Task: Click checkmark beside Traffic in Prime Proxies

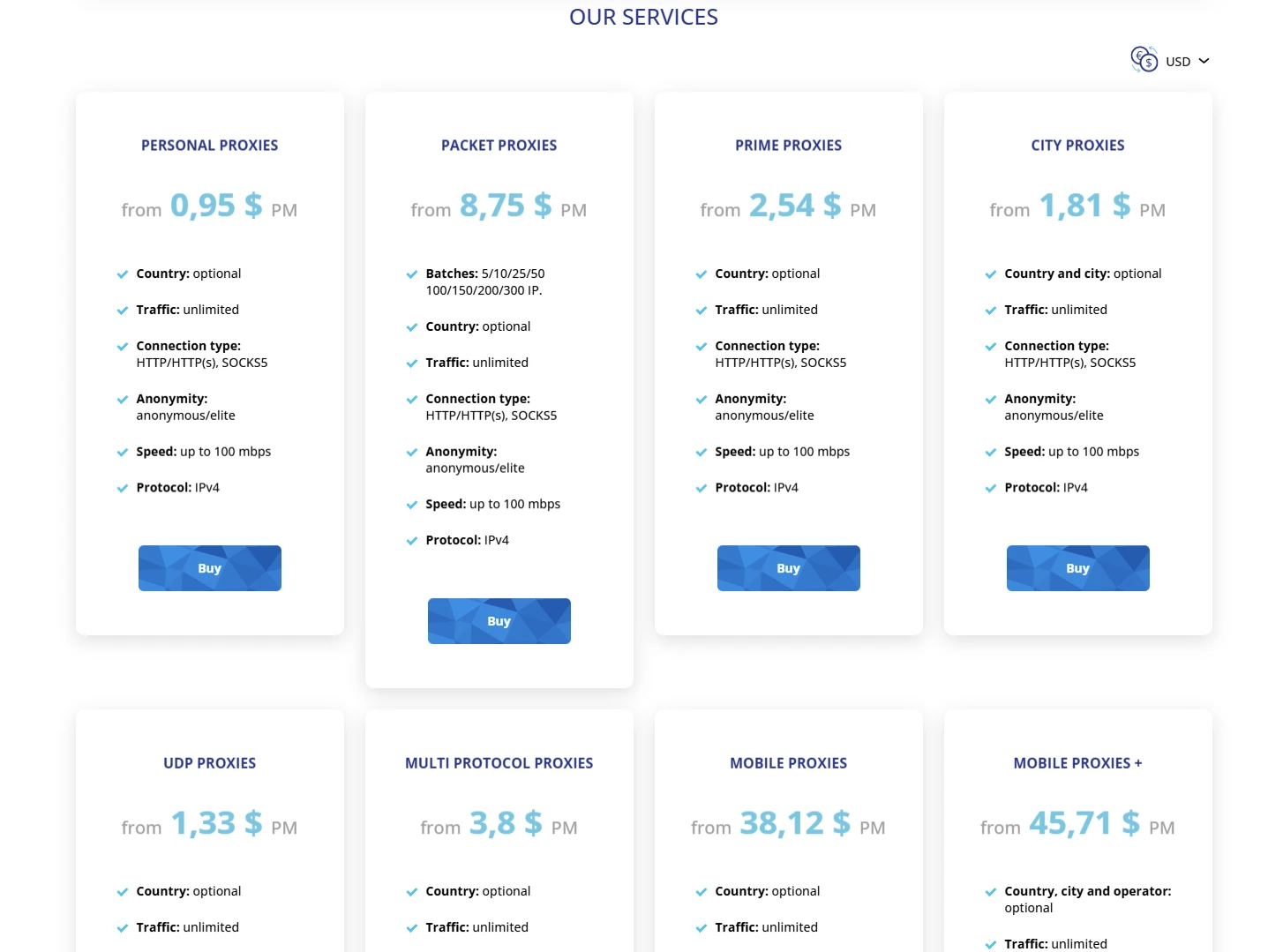Action: click(x=701, y=311)
